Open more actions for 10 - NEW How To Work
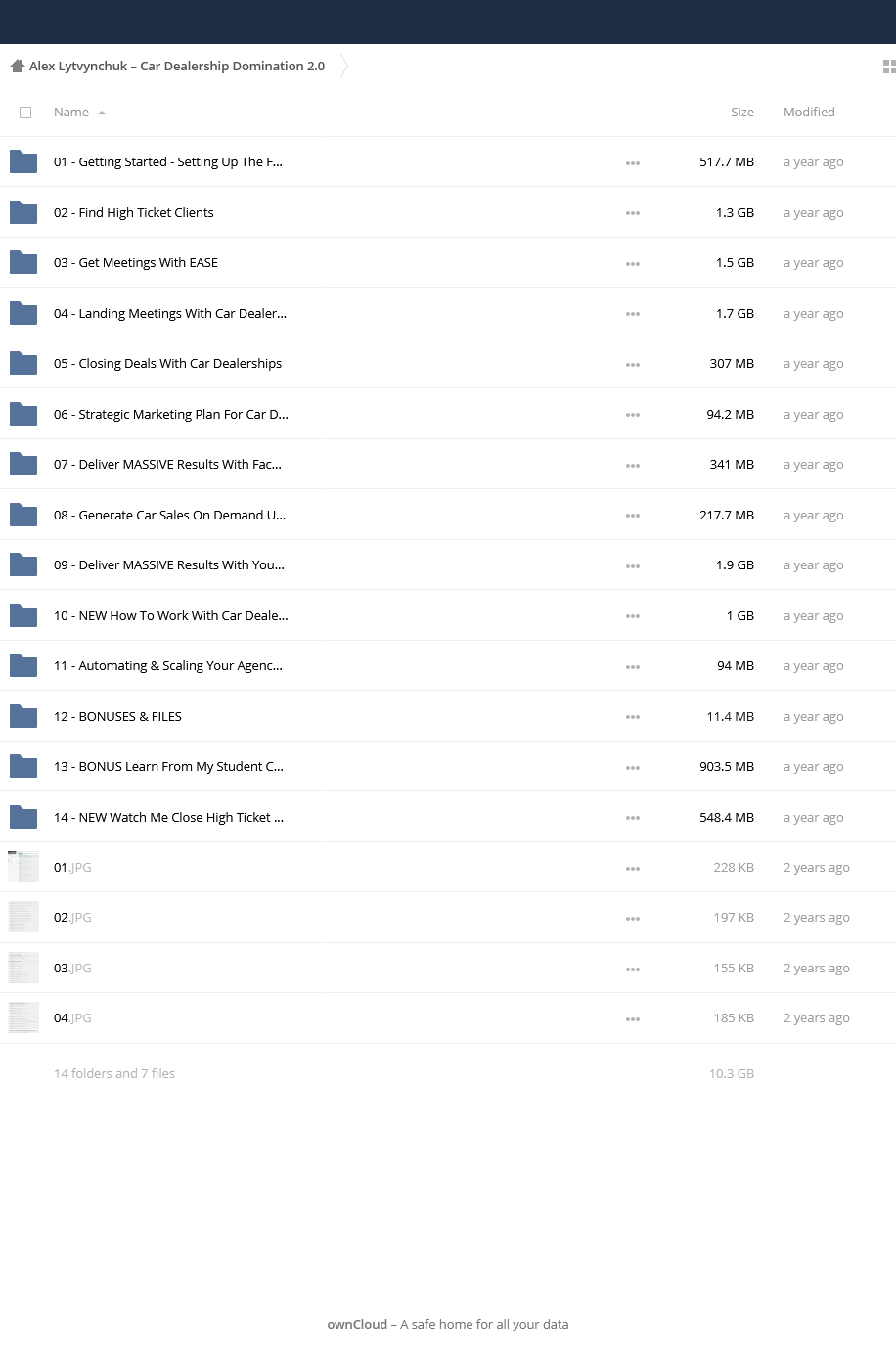The height and width of the screenshot is (1353, 896). click(633, 616)
